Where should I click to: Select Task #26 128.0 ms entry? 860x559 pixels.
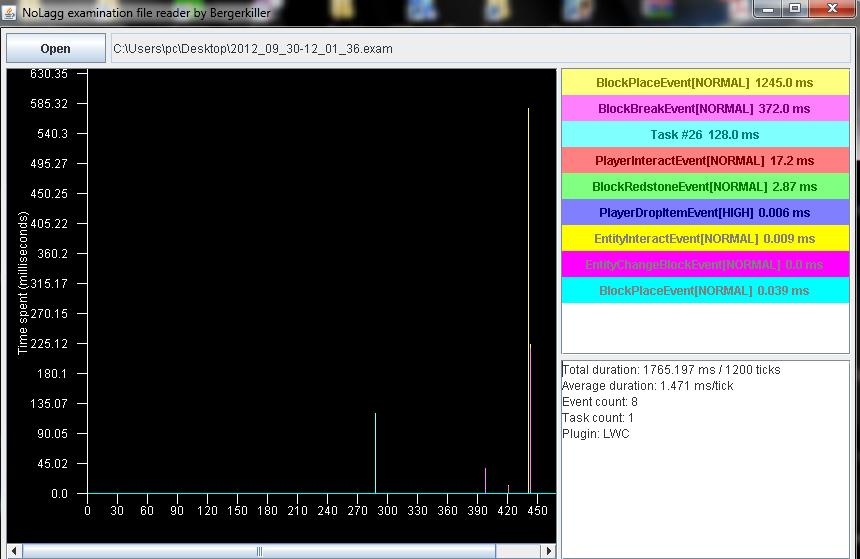705,134
